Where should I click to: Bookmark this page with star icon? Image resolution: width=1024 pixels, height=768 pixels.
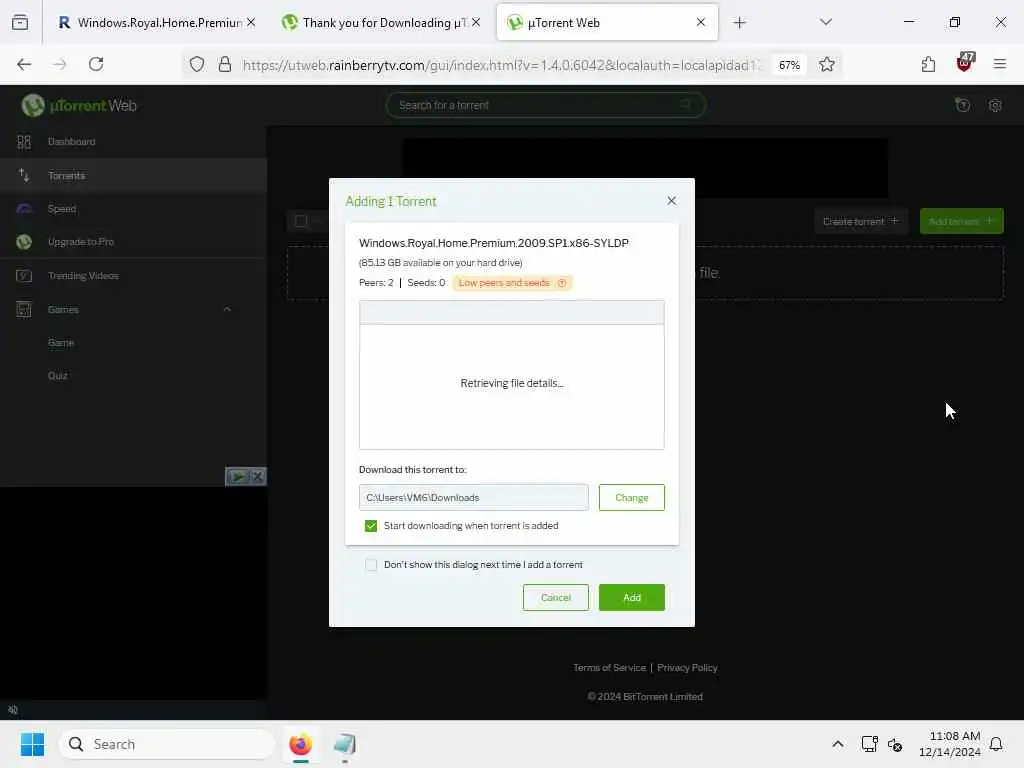[x=827, y=64]
